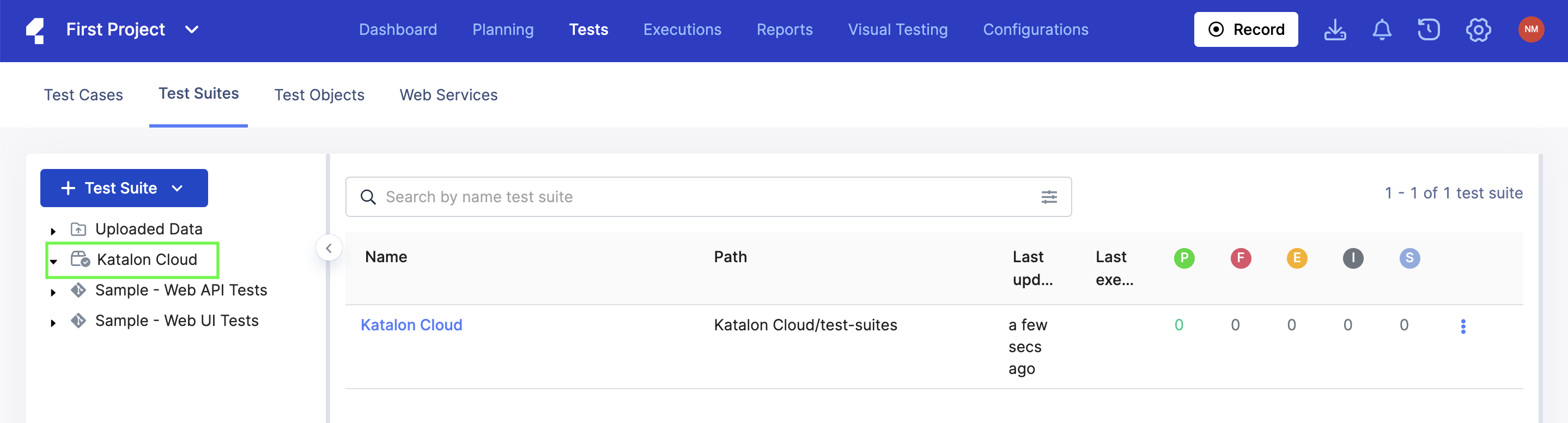The image size is (1568, 423).
Task: Switch to the Test Suites tab
Action: tap(198, 94)
